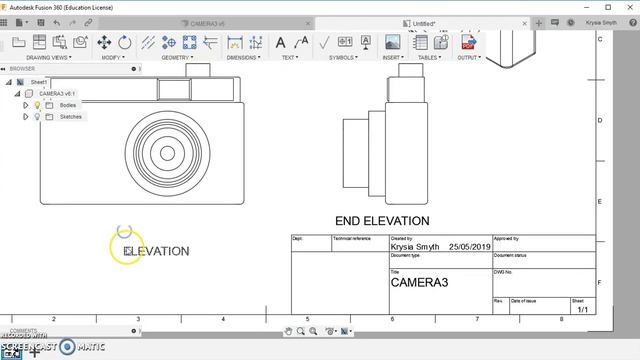Click the Undo arrow
The width and height of the screenshot is (640, 360).
(57, 23)
